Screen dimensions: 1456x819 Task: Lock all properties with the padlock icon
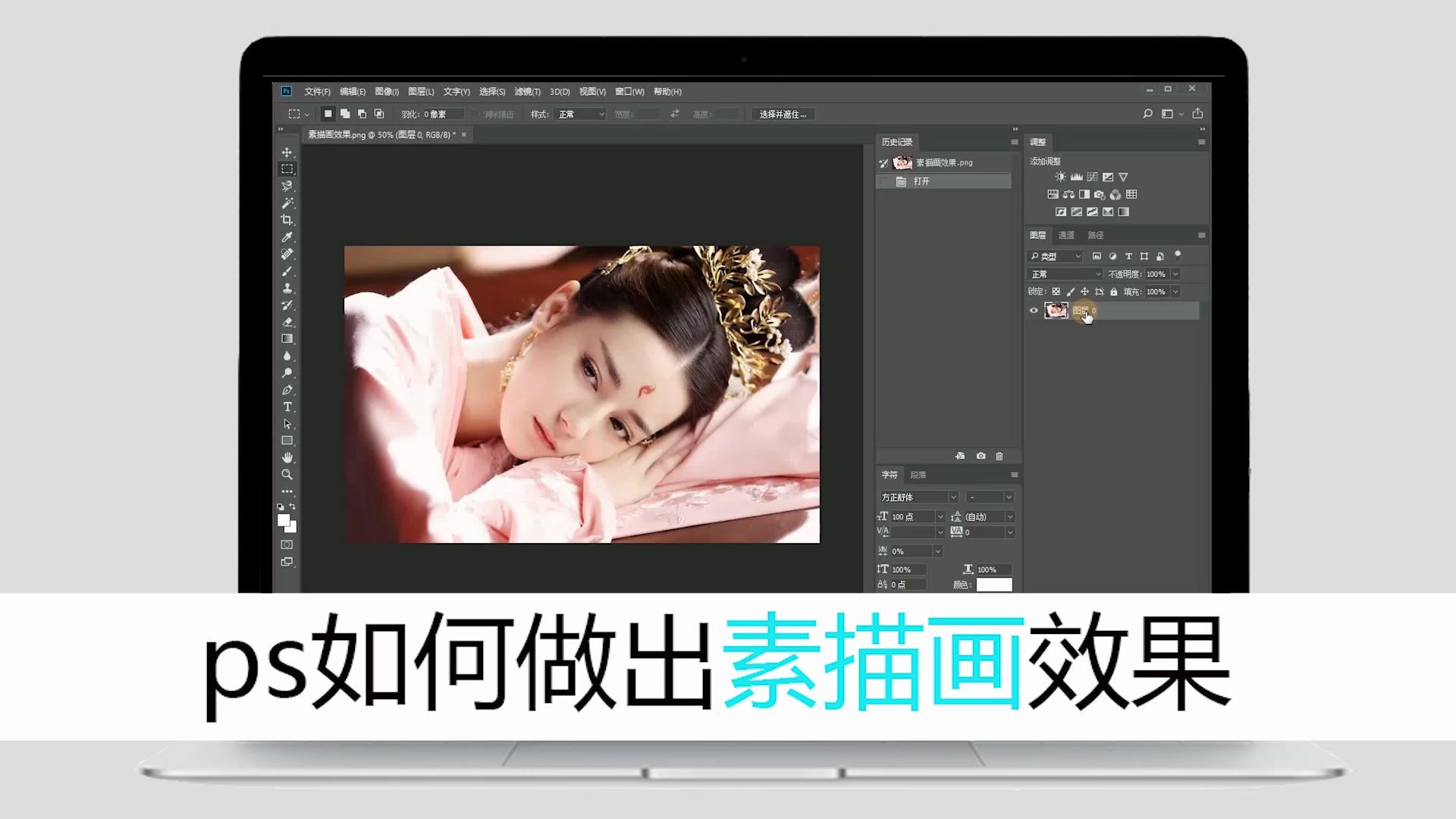coord(1112,291)
